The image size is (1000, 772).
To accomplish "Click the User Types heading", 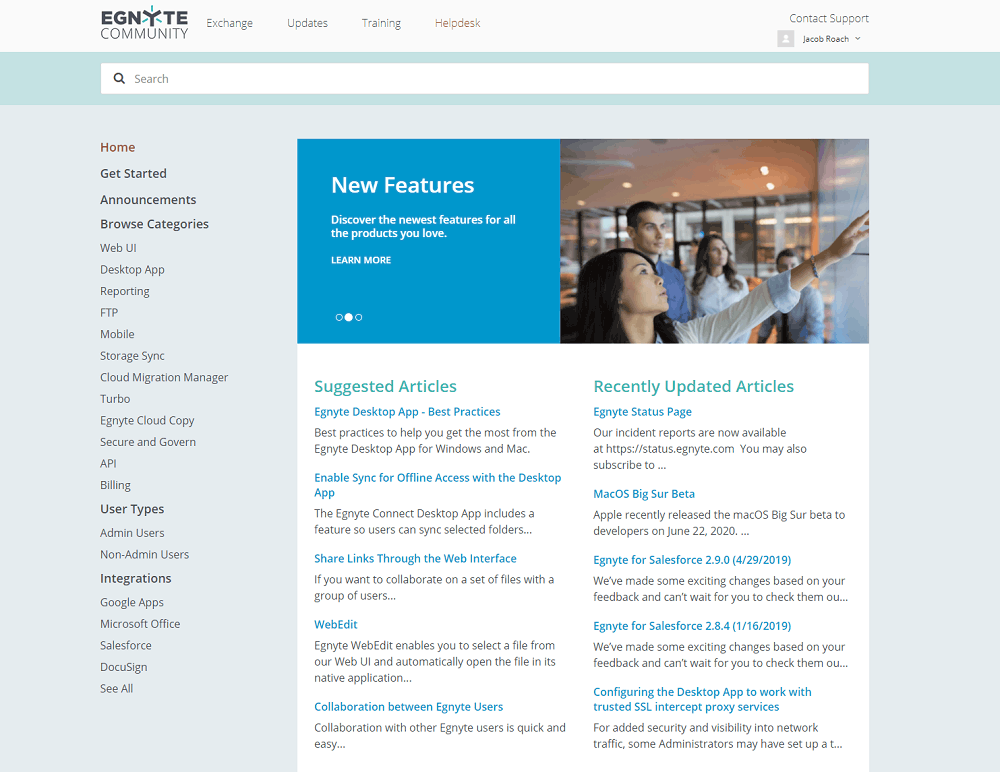I will [x=132, y=509].
